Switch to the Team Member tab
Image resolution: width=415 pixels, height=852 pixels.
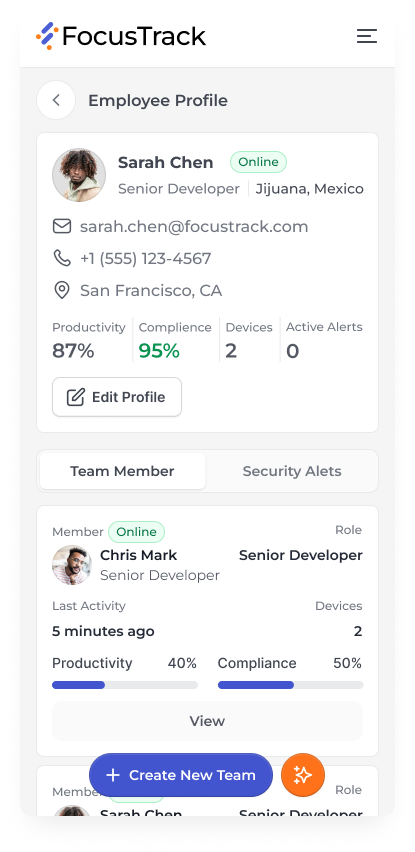pos(123,471)
